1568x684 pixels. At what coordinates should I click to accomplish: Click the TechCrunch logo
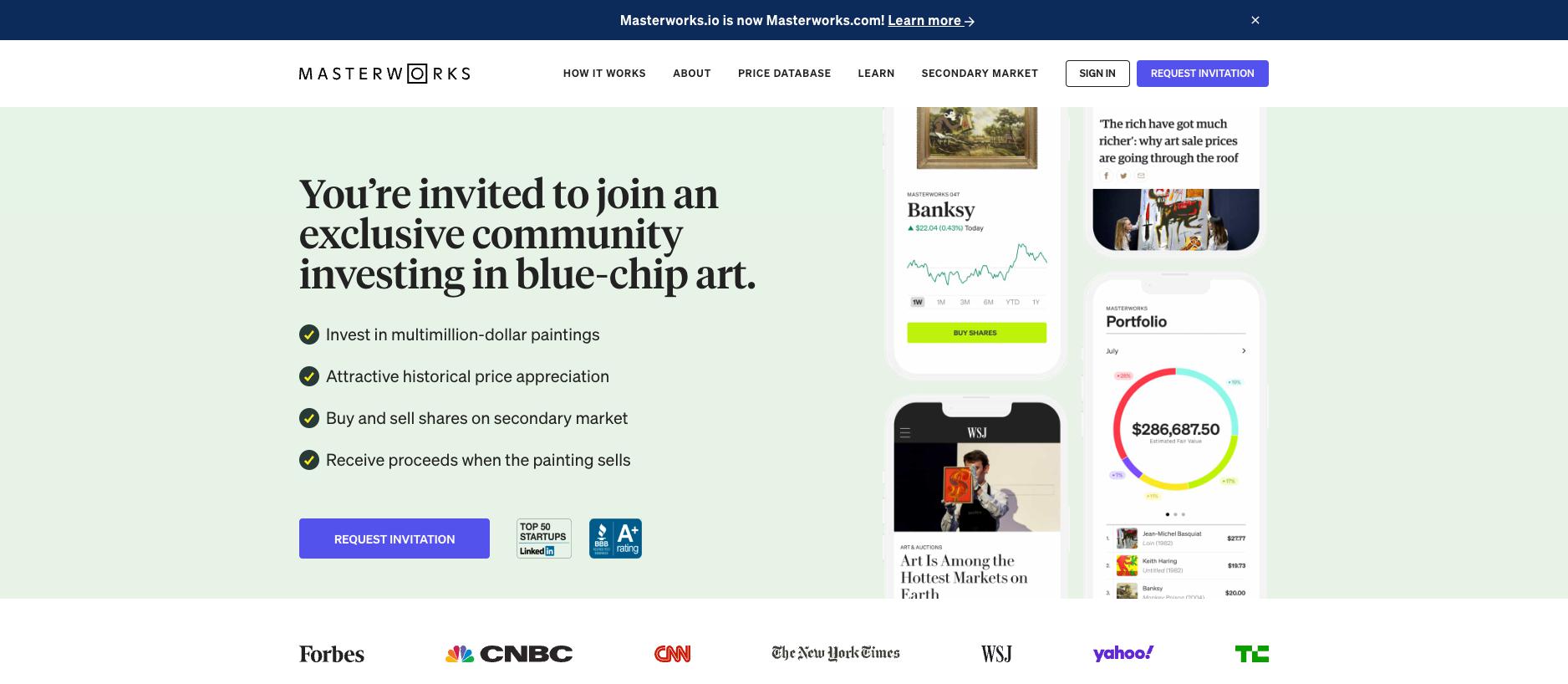pyautogui.click(x=1251, y=654)
